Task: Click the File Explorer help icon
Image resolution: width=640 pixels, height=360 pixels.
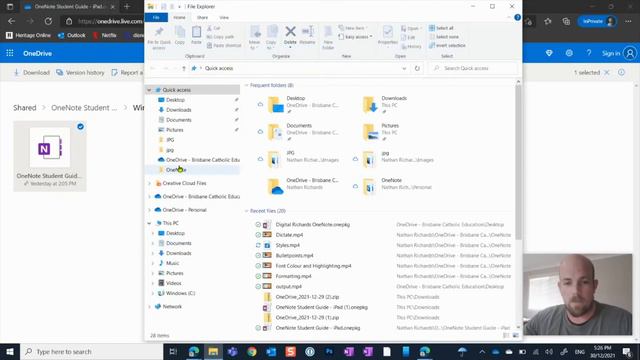Action: coord(517,18)
